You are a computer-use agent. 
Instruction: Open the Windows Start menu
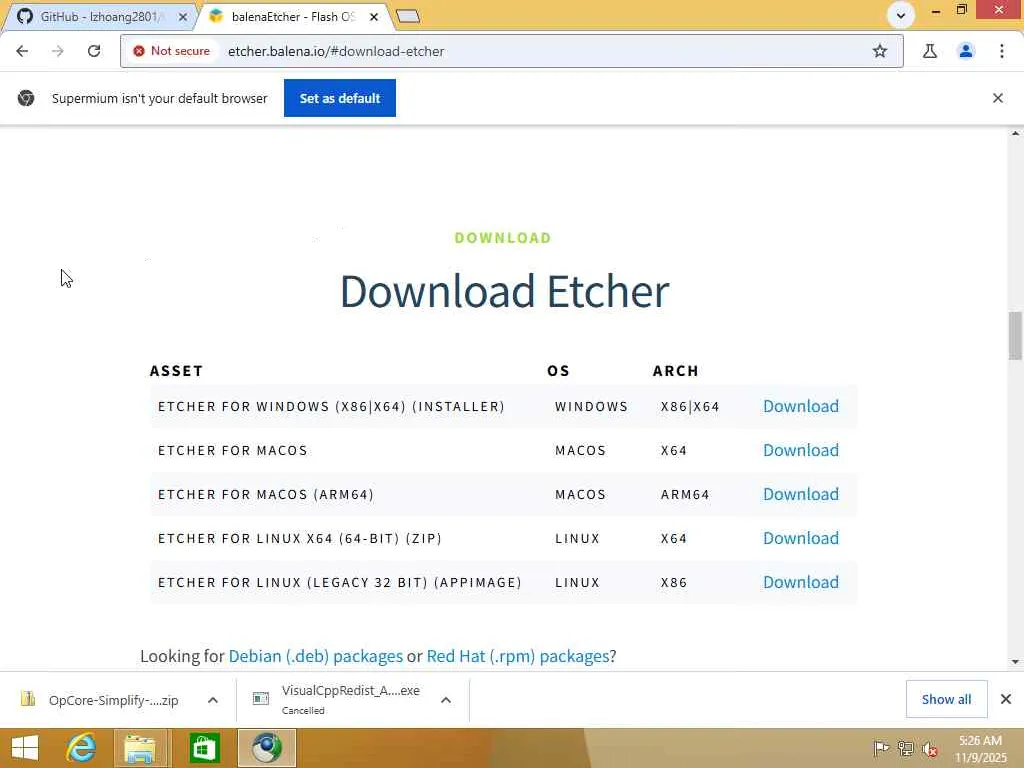coord(25,748)
